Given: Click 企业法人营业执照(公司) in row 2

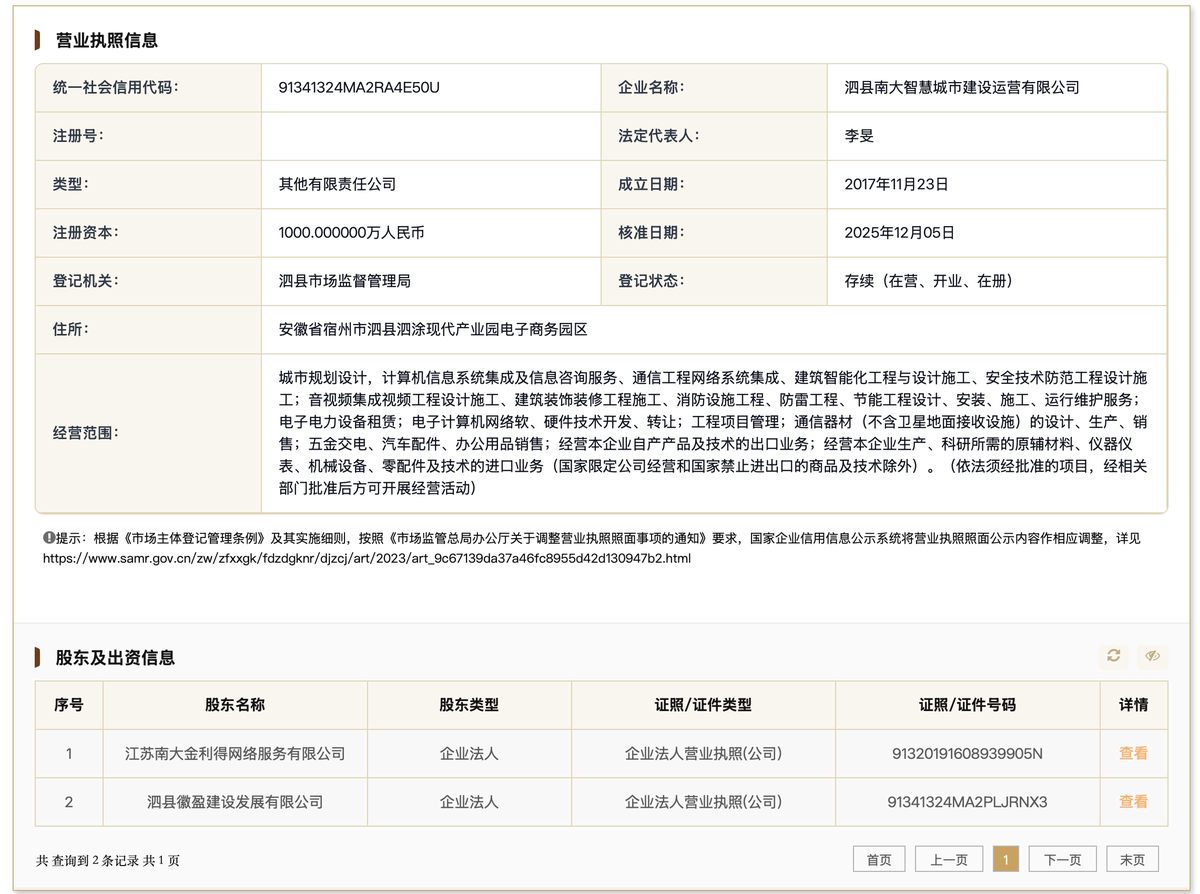Looking at the screenshot, I should [703, 801].
